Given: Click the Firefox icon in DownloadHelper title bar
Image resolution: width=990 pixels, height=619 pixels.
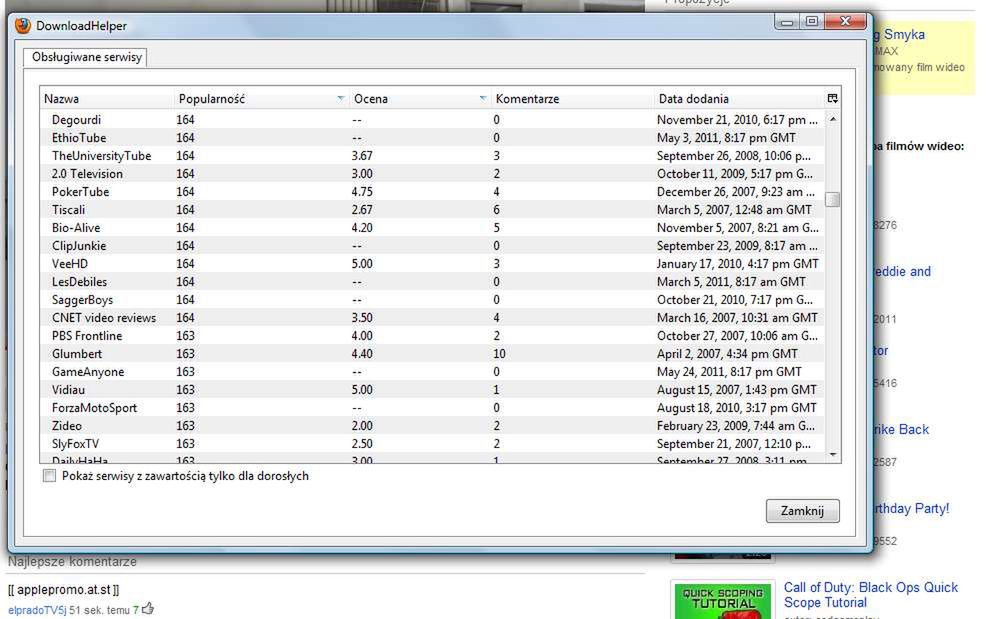Looking at the screenshot, I should 23,25.
